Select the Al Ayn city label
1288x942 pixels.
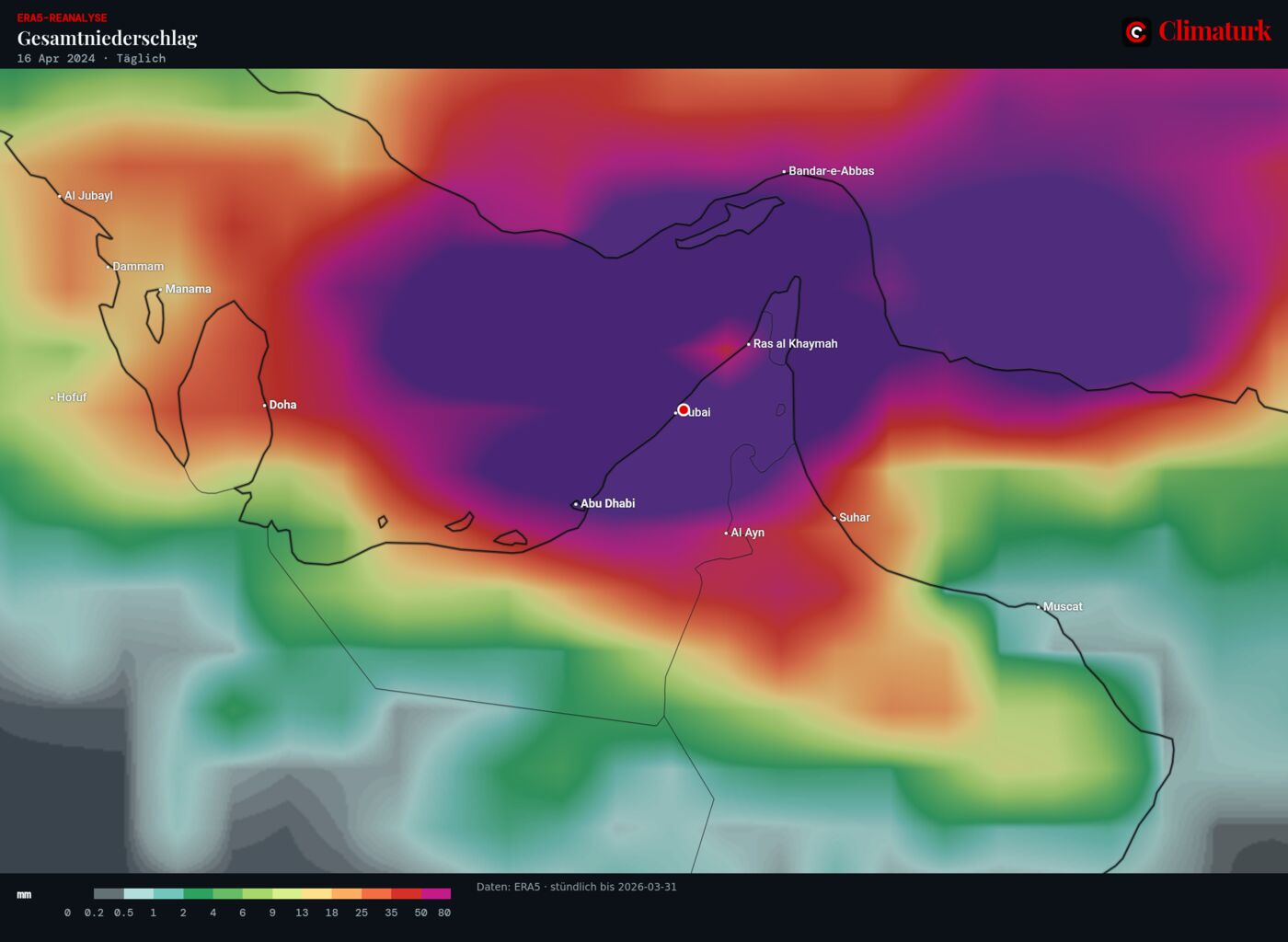point(747,533)
